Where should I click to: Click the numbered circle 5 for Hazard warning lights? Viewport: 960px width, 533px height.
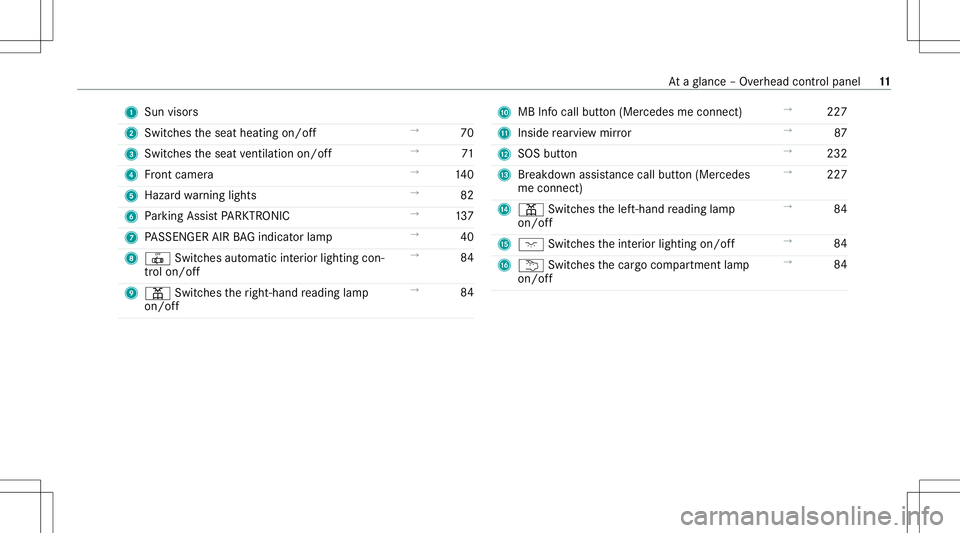click(131, 196)
